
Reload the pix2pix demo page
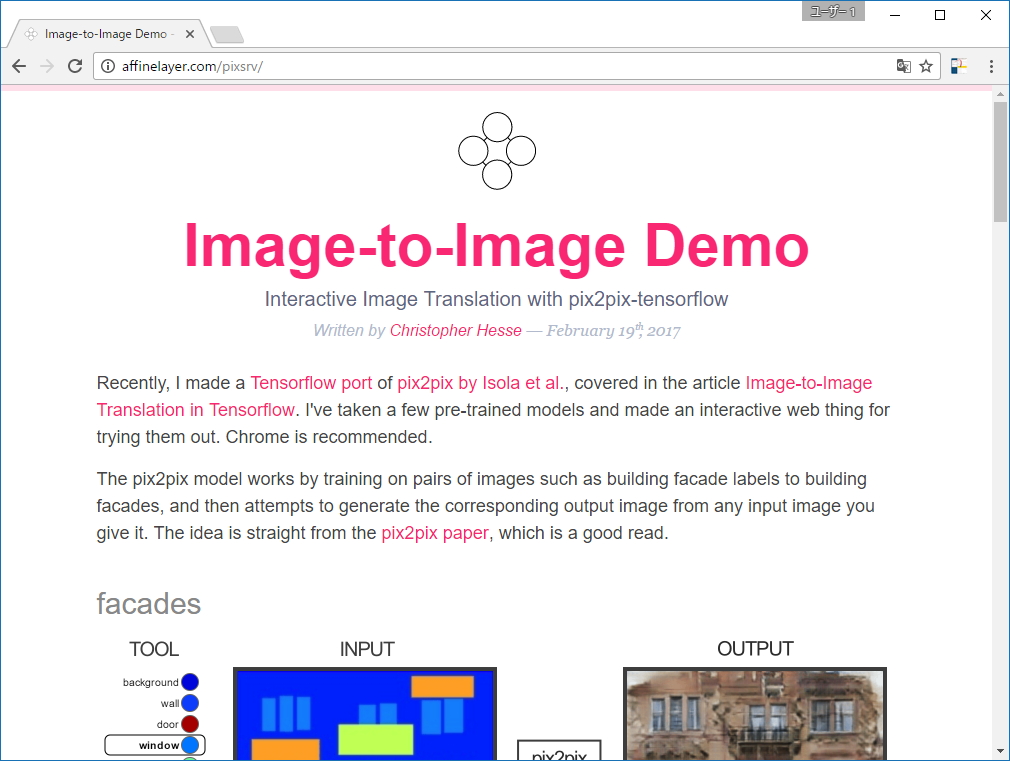[74, 66]
